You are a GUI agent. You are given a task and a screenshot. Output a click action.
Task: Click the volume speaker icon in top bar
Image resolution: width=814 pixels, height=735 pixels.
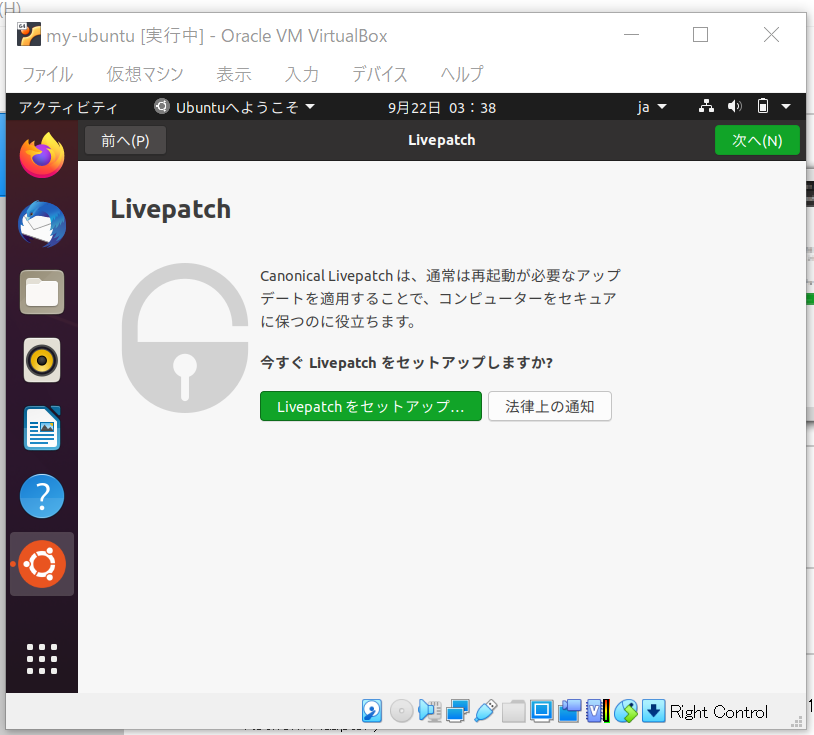pyautogui.click(x=735, y=106)
